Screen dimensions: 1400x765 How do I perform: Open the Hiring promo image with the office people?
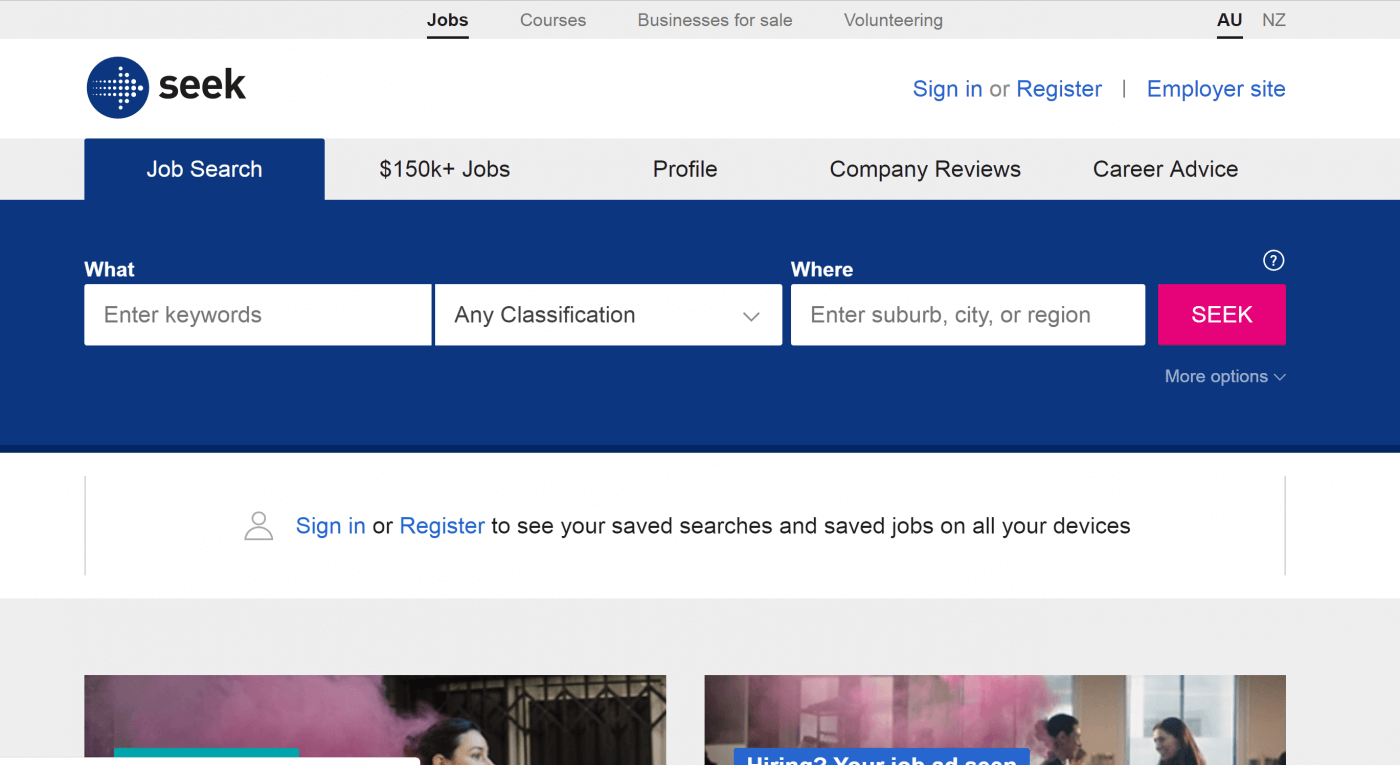coord(995,720)
